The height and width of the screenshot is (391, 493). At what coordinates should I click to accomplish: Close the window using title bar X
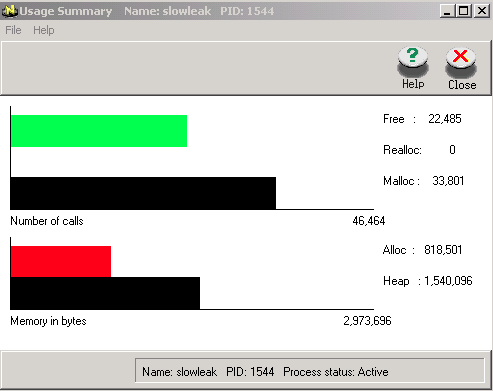coord(481,11)
